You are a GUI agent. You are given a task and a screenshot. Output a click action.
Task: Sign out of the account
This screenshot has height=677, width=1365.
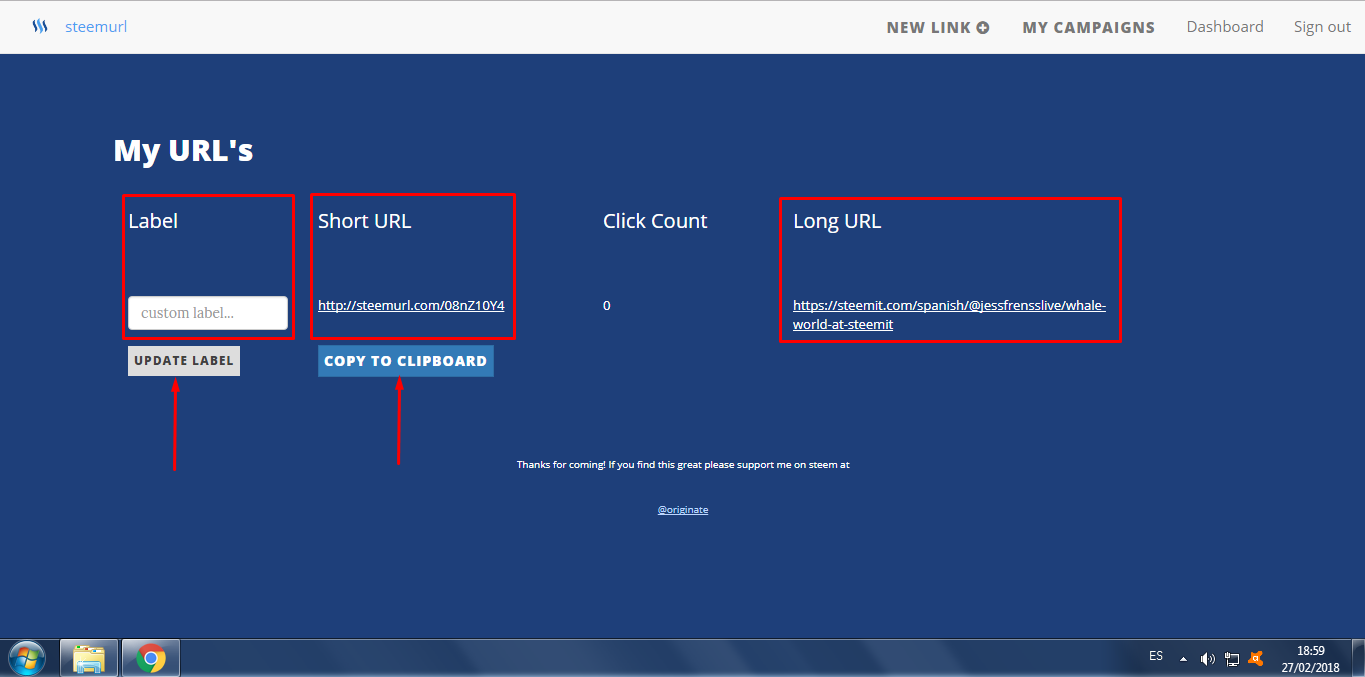coord(1322,27)
